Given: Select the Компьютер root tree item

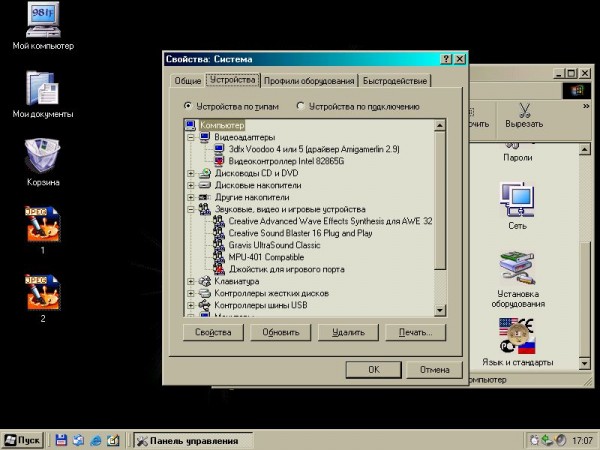Looking at the screenshot, I should [222, 125].
